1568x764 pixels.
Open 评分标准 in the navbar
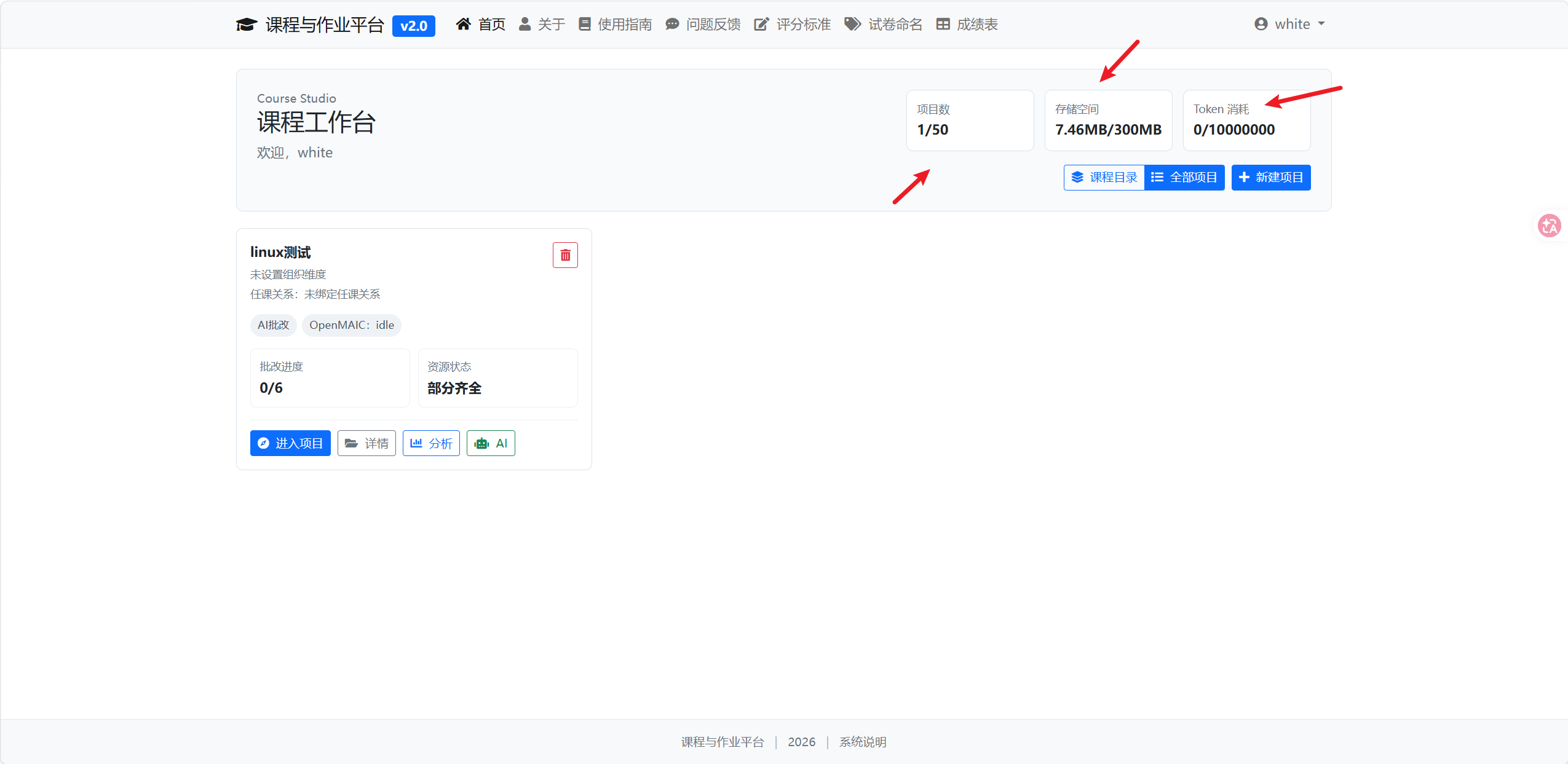793,24
